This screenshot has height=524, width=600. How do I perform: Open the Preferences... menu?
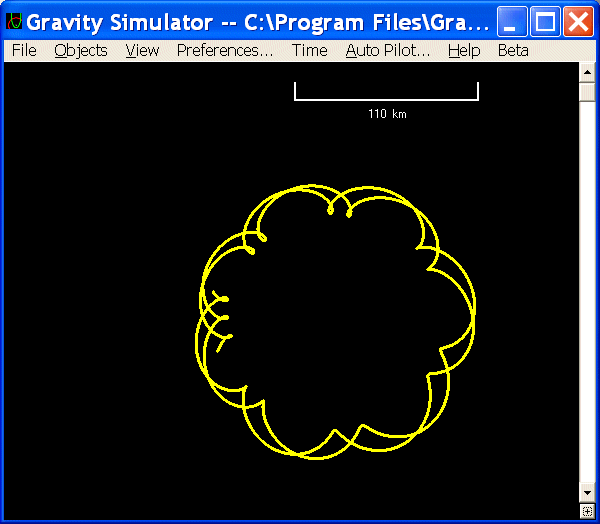225,51
